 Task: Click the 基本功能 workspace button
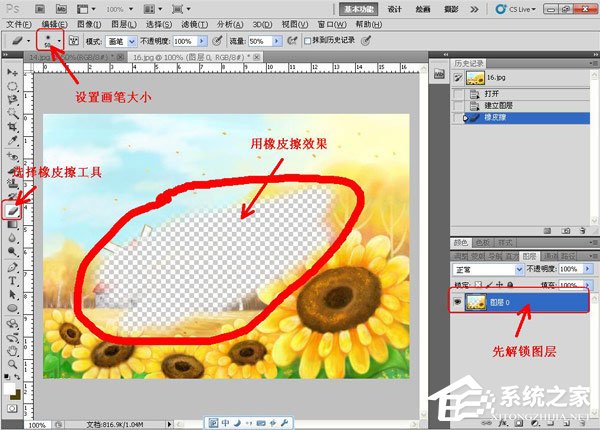click(x=359, y=9)
